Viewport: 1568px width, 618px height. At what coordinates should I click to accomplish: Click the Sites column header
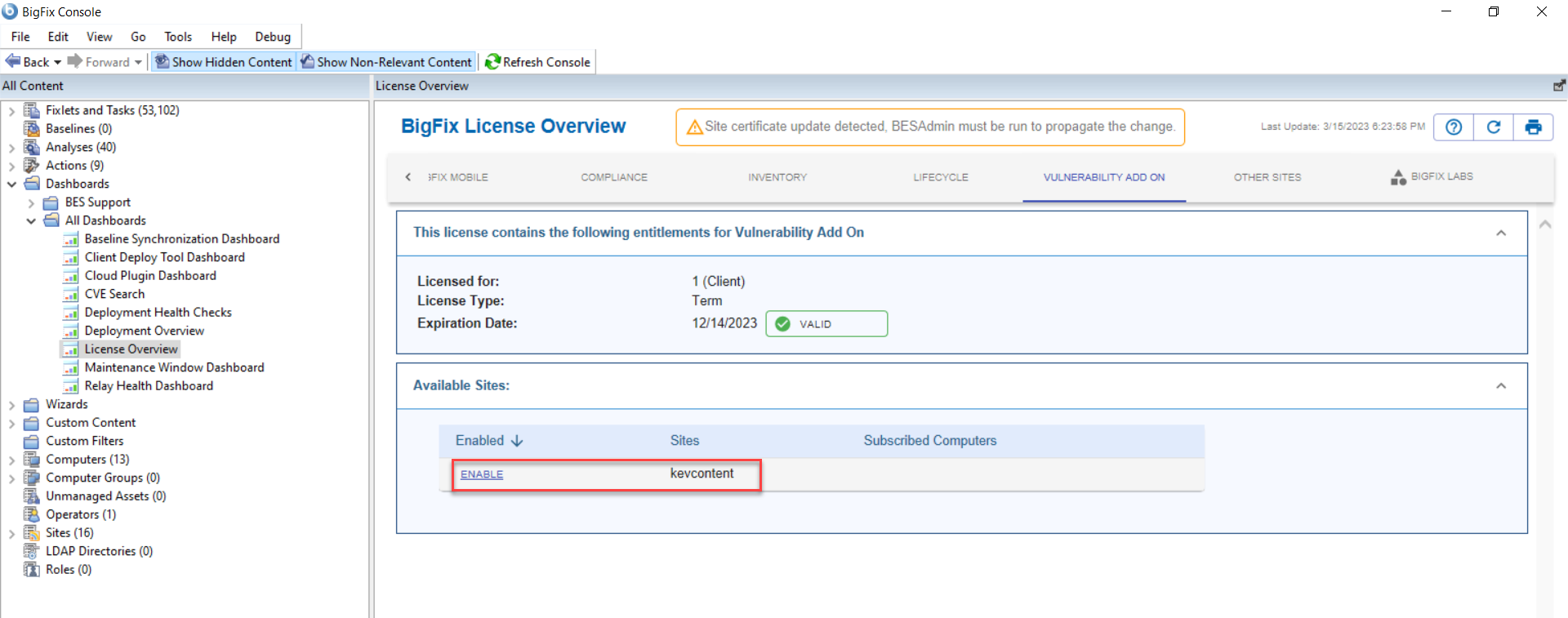click(684, 441)
